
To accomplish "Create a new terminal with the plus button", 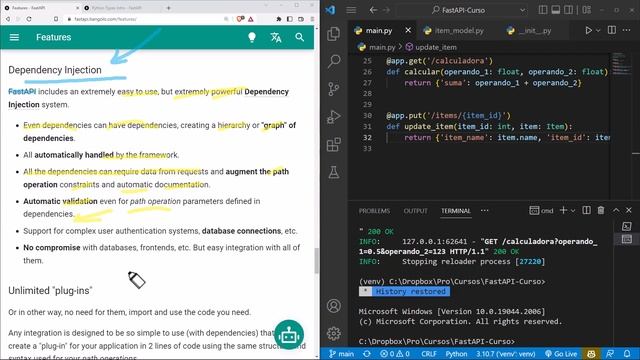I will click(563, 210).
